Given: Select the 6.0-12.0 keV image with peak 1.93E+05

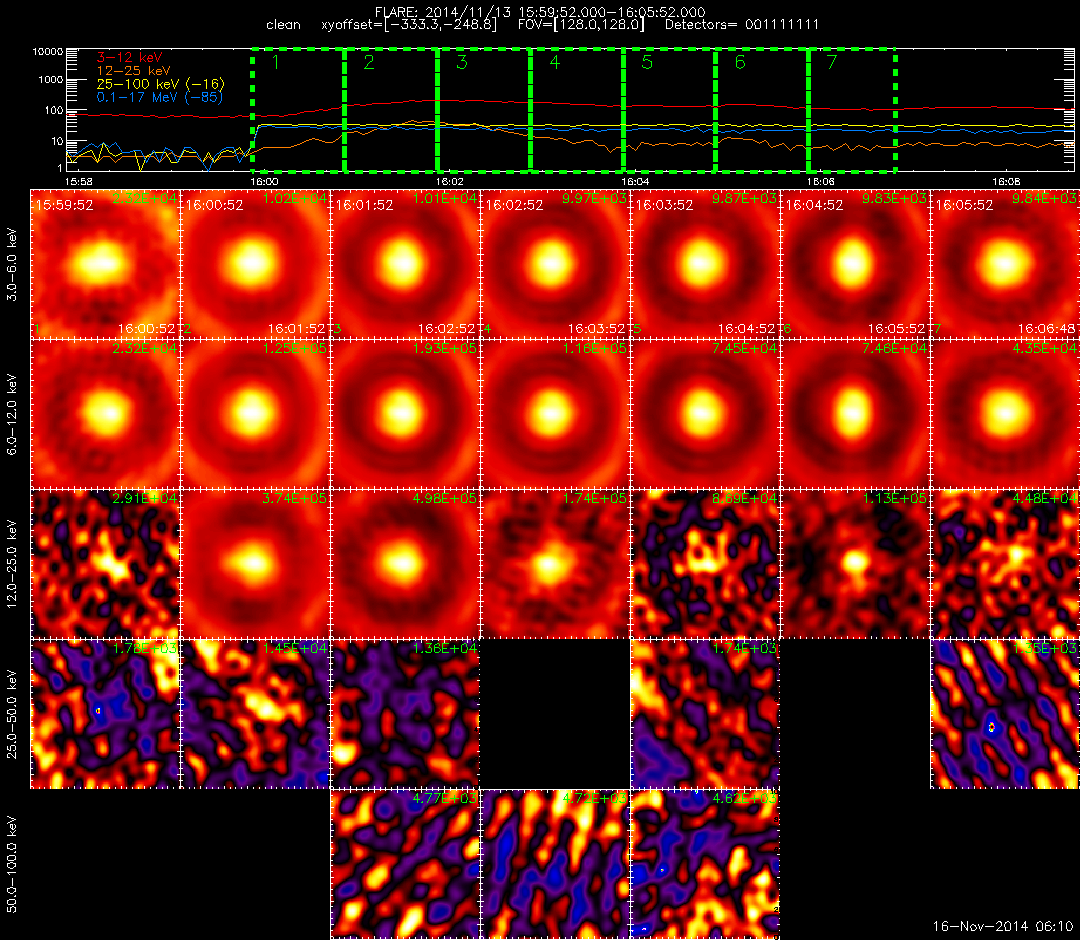Looking at the screenshot, I should coord(406,415).
